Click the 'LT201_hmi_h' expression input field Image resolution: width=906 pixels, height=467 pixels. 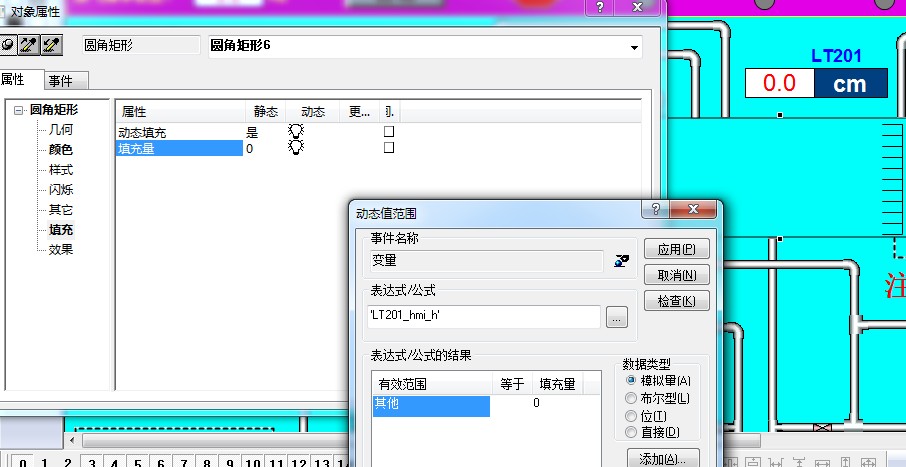(484, 317)
